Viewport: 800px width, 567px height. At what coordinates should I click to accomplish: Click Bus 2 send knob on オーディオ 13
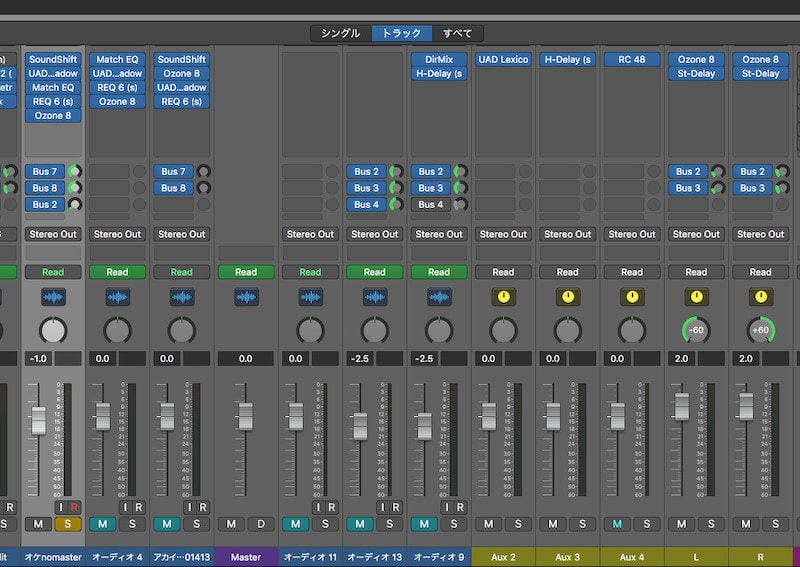[396, 171]
